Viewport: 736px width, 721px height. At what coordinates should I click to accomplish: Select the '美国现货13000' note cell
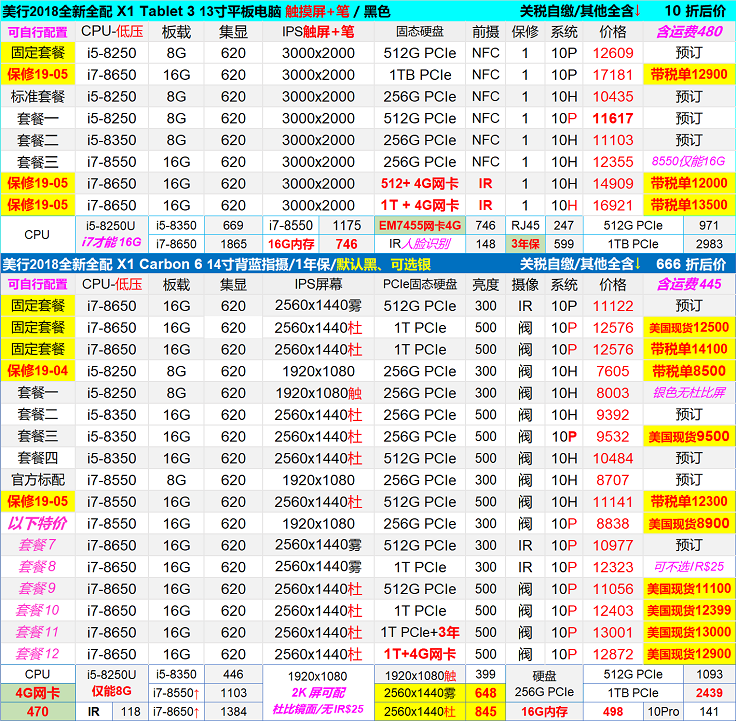(x=689, y=632)
